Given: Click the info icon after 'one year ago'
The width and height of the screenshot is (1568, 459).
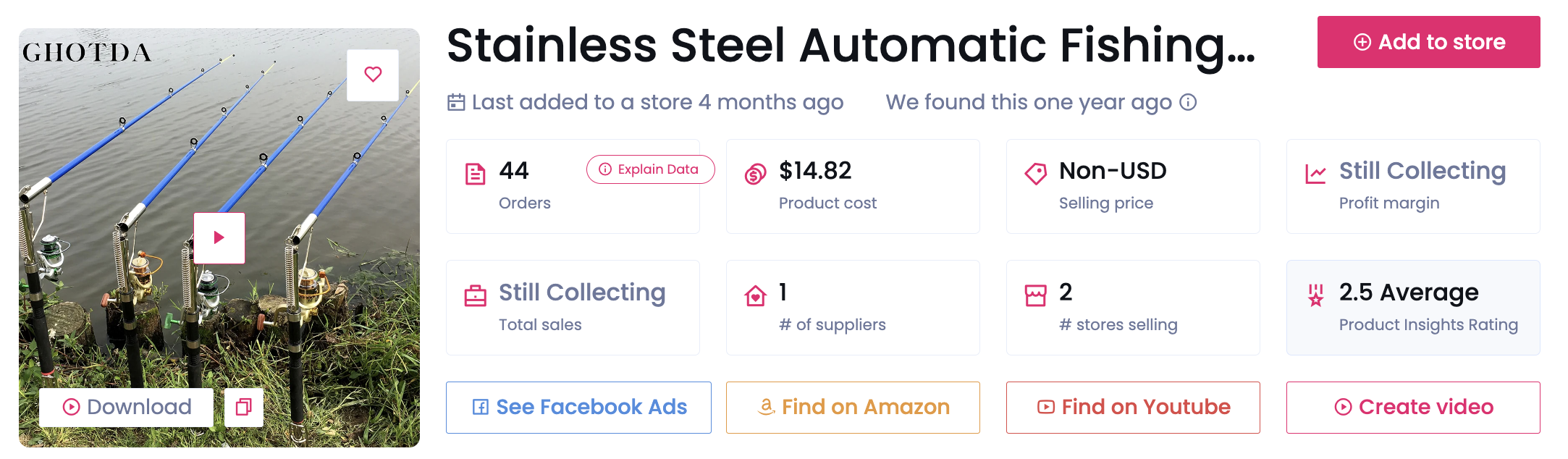Looking at the screenshot, I should [x=1188, y=102].
